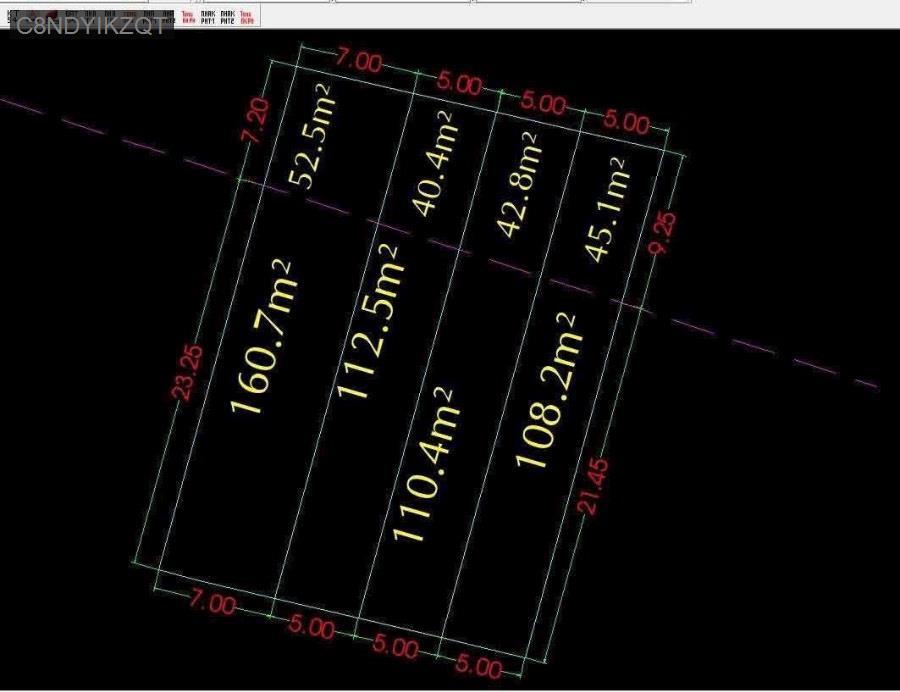Screen dimensions: 900x692
Task: Select the 7.00 dimension below the 160.7m² plot
Action: pyautogui.click(x=213, y=605)
